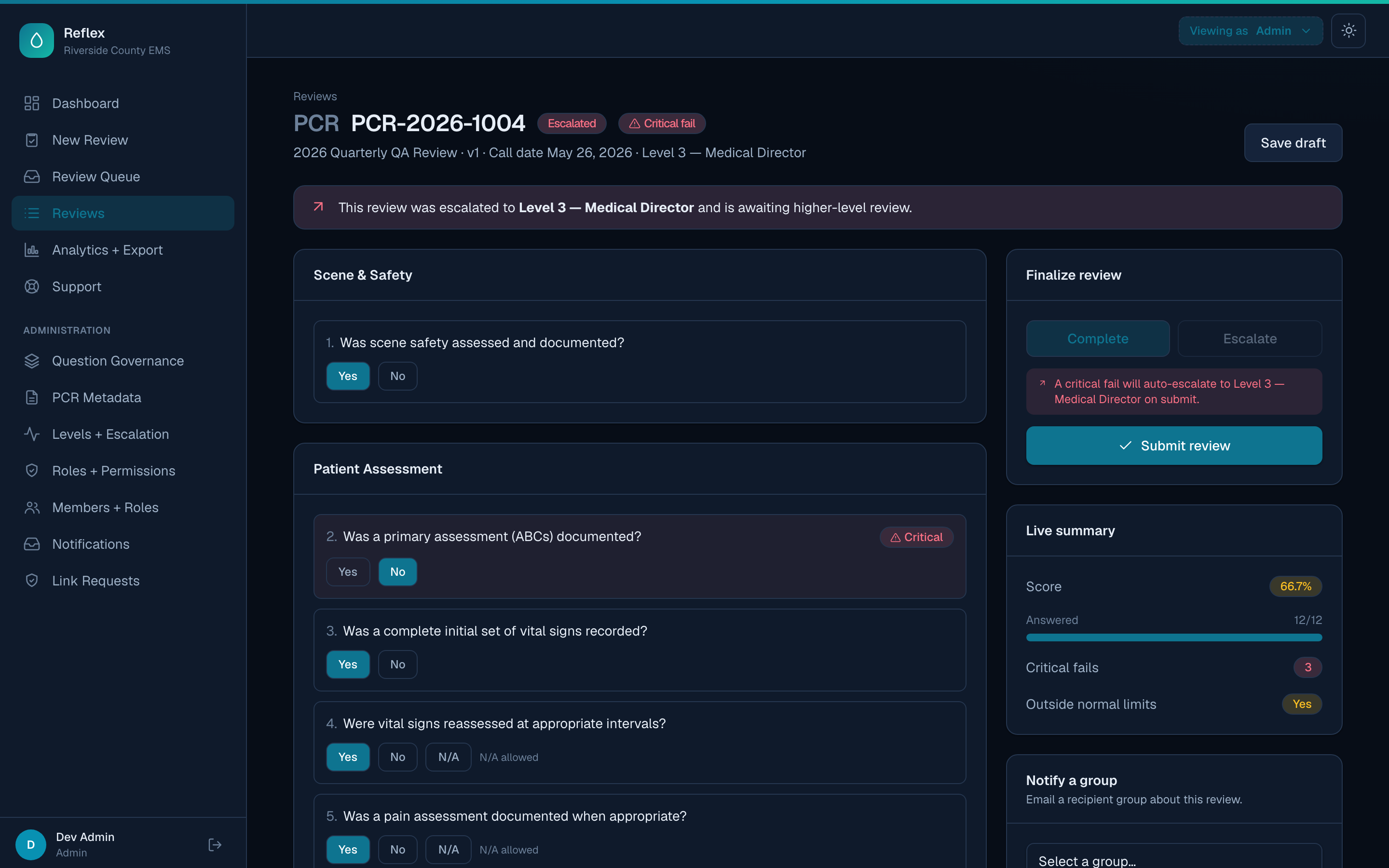
Task: Select Yes for primary assessment ABCs question
Action: click(348, 572)
